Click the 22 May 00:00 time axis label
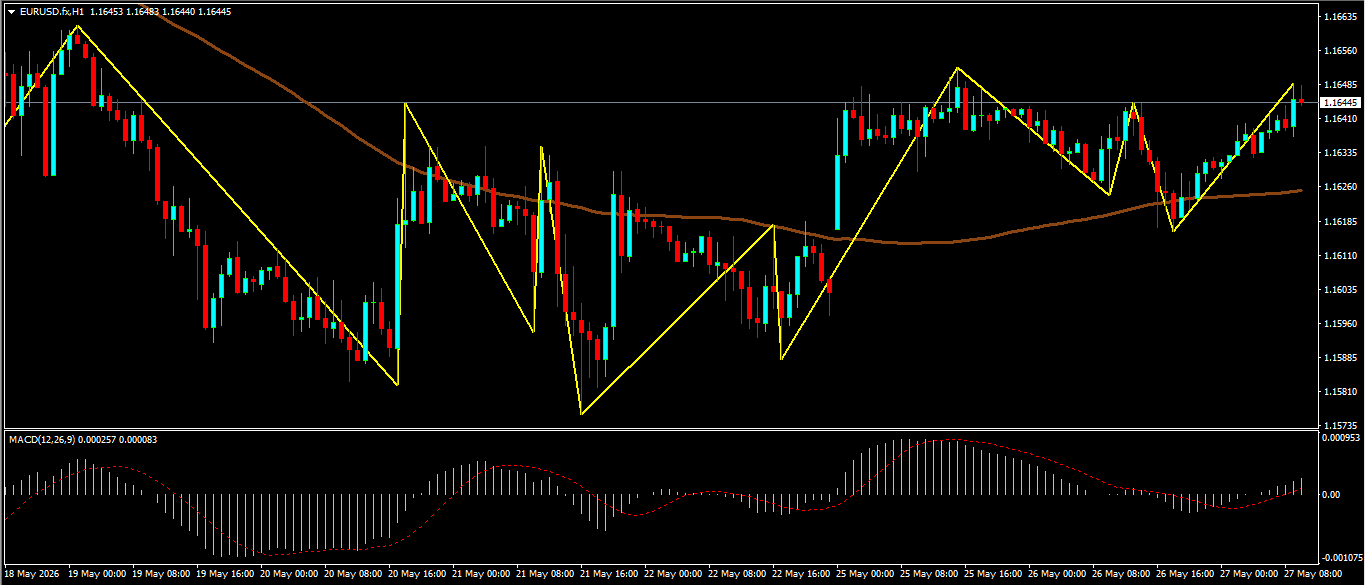 click(674, 575)
